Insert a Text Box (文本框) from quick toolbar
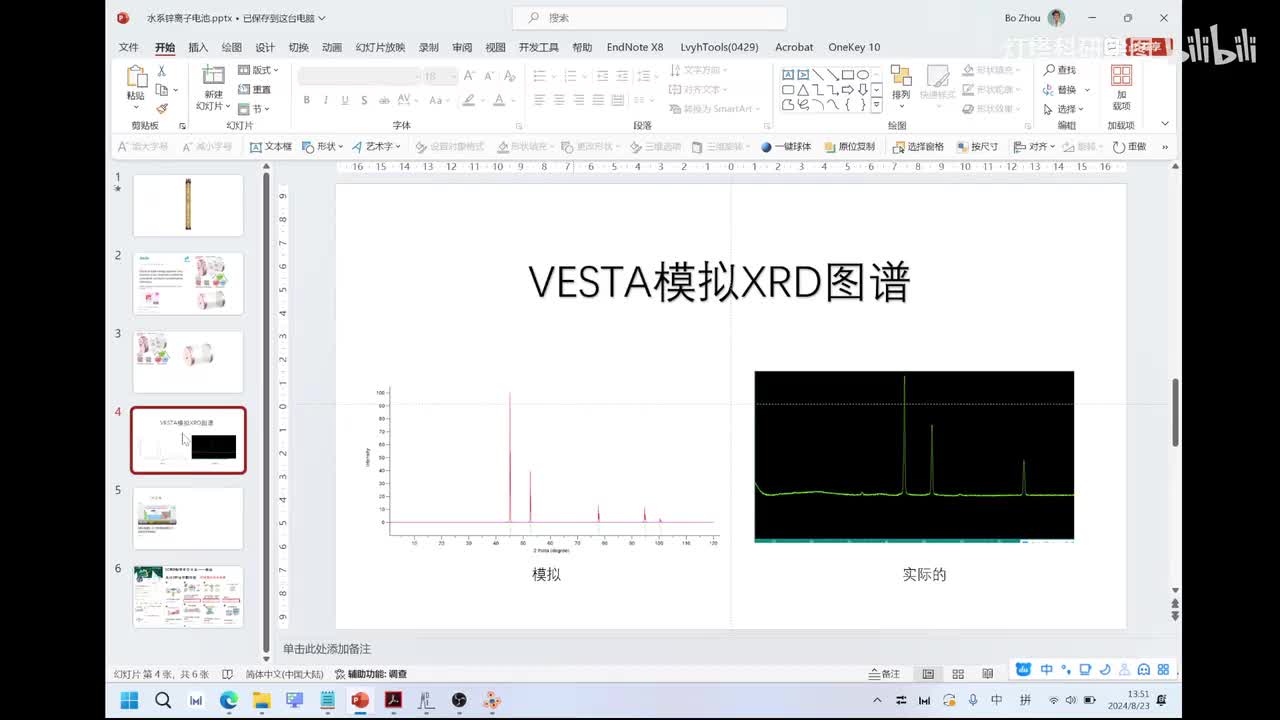The width and height of the screenshot is (1280, 720). click(x=271, y=147)
